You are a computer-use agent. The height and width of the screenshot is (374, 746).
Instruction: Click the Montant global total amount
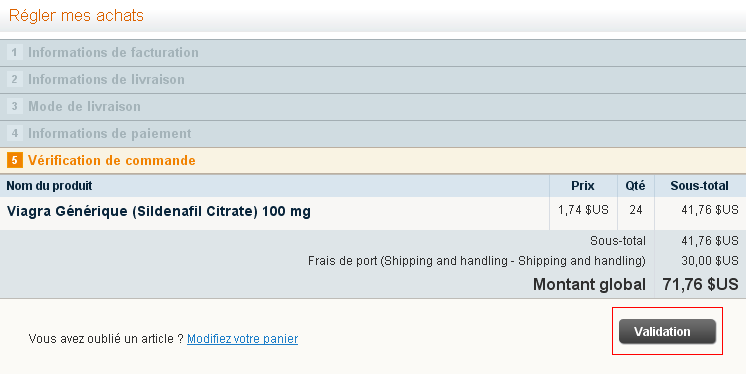click(x=700, y=285)
